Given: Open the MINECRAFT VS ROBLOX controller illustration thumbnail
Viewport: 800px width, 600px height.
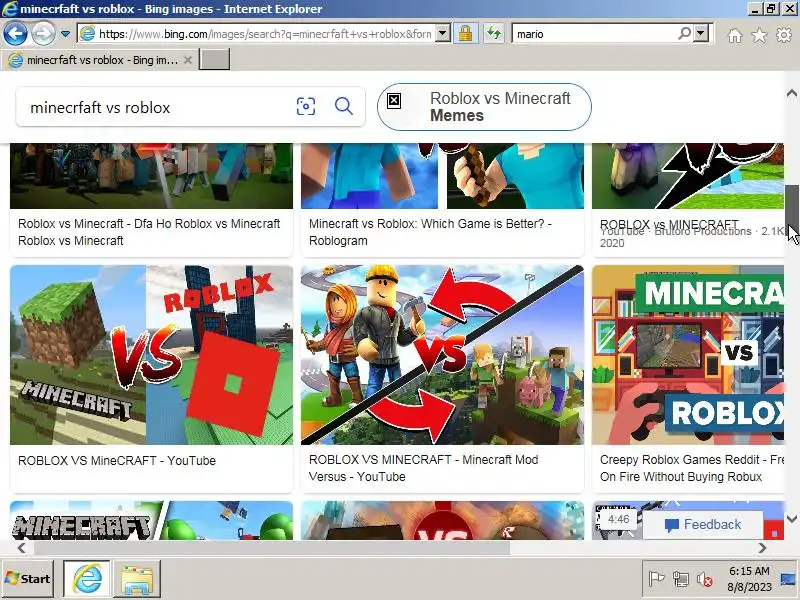Looking at the screenshot, I should point(688,355).
